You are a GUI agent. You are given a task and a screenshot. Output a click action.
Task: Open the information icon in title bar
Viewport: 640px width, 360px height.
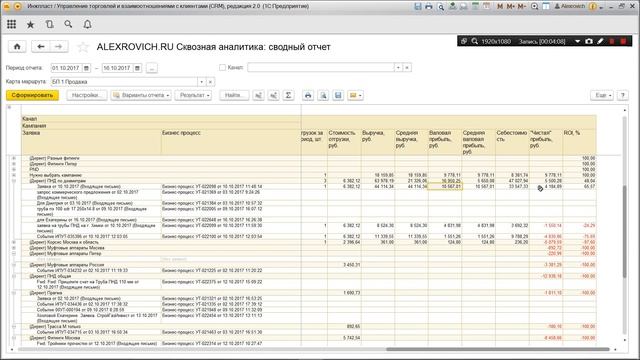click(593, 7)
